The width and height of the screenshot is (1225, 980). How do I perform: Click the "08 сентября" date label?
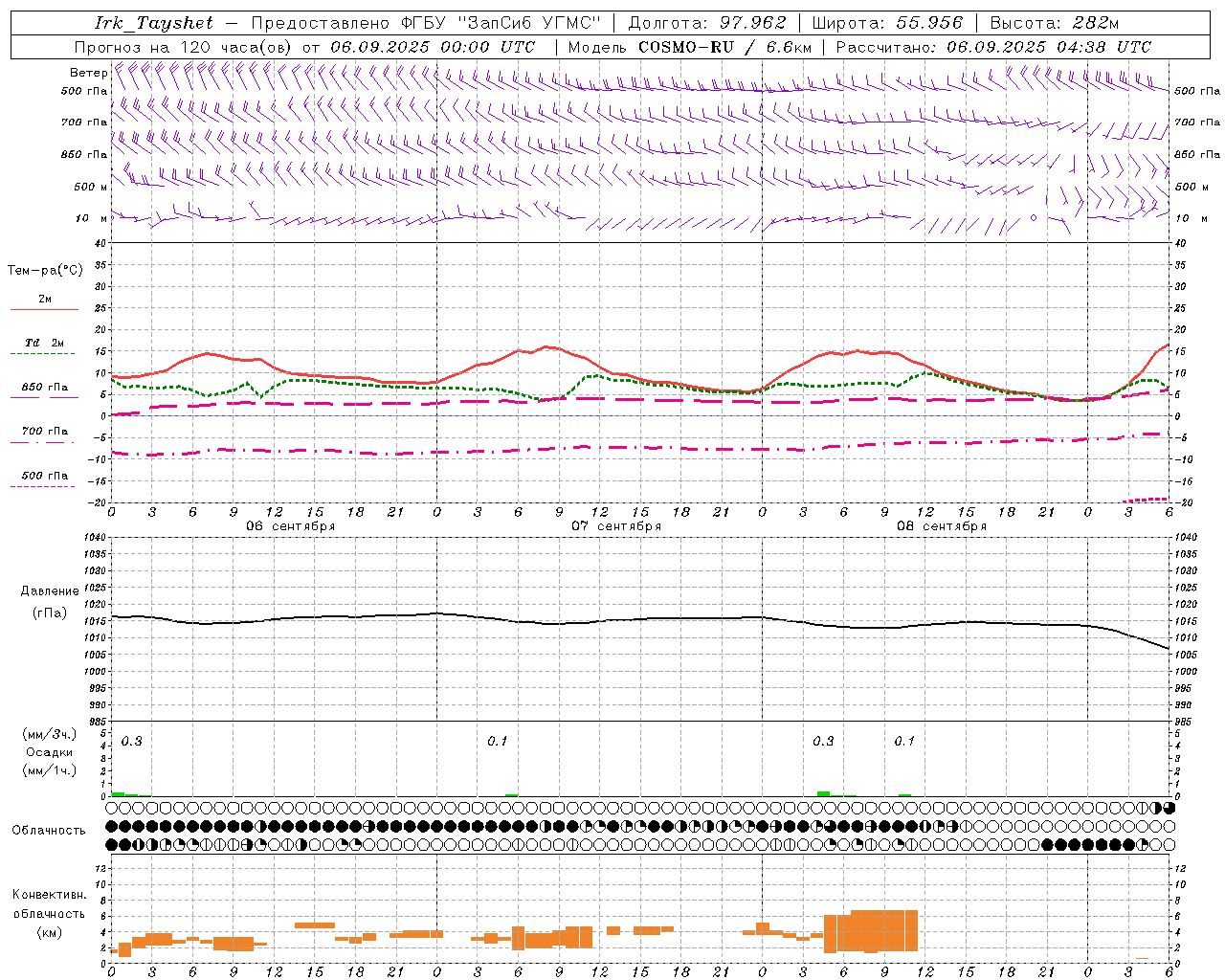pyautogui.click(x=942, y=526)
